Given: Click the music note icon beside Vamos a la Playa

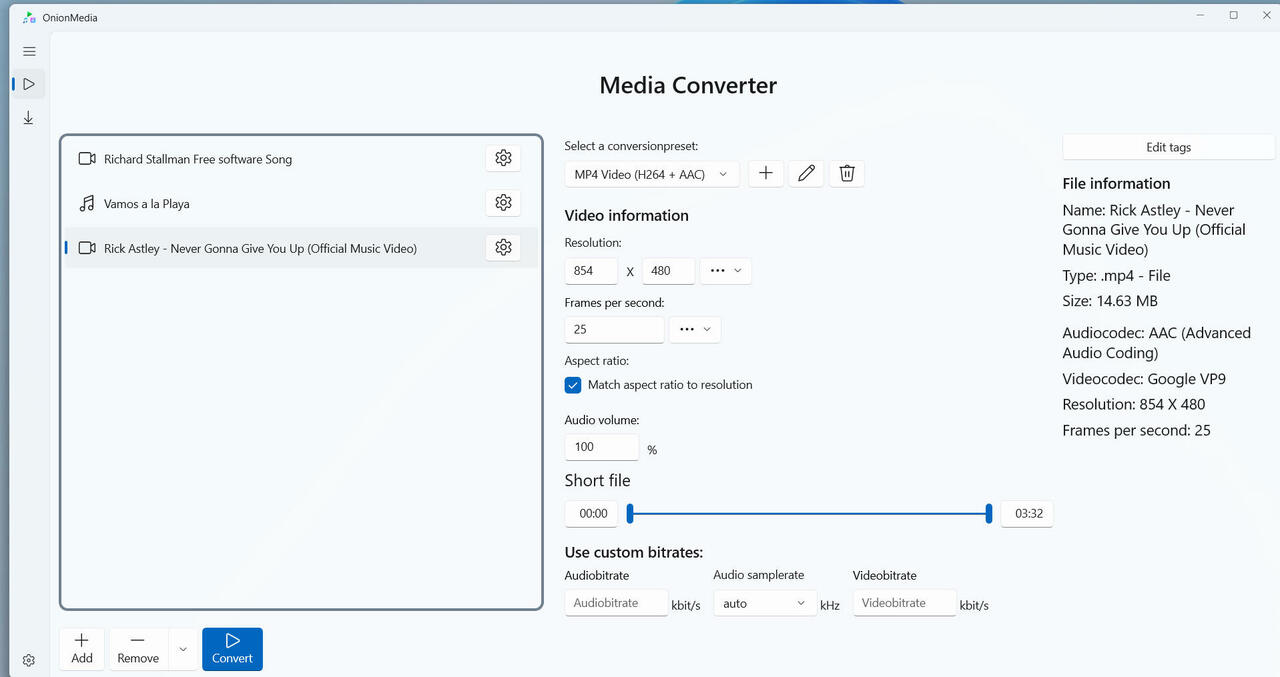Looking at the screenshot, I should pos(87,204).
